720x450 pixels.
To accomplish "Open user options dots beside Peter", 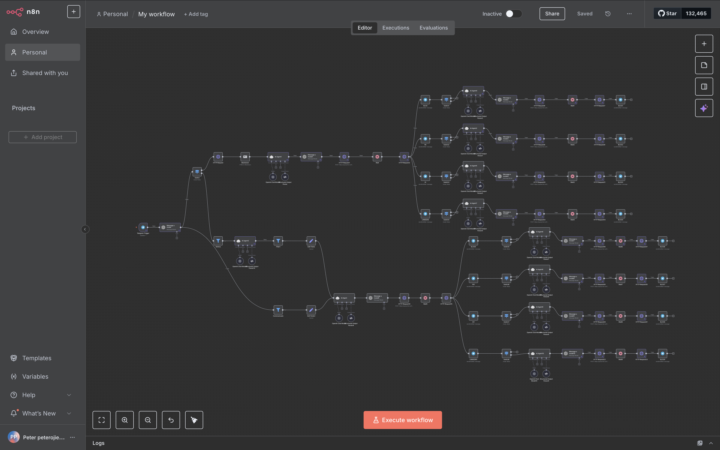I will (x=73, y=437).
